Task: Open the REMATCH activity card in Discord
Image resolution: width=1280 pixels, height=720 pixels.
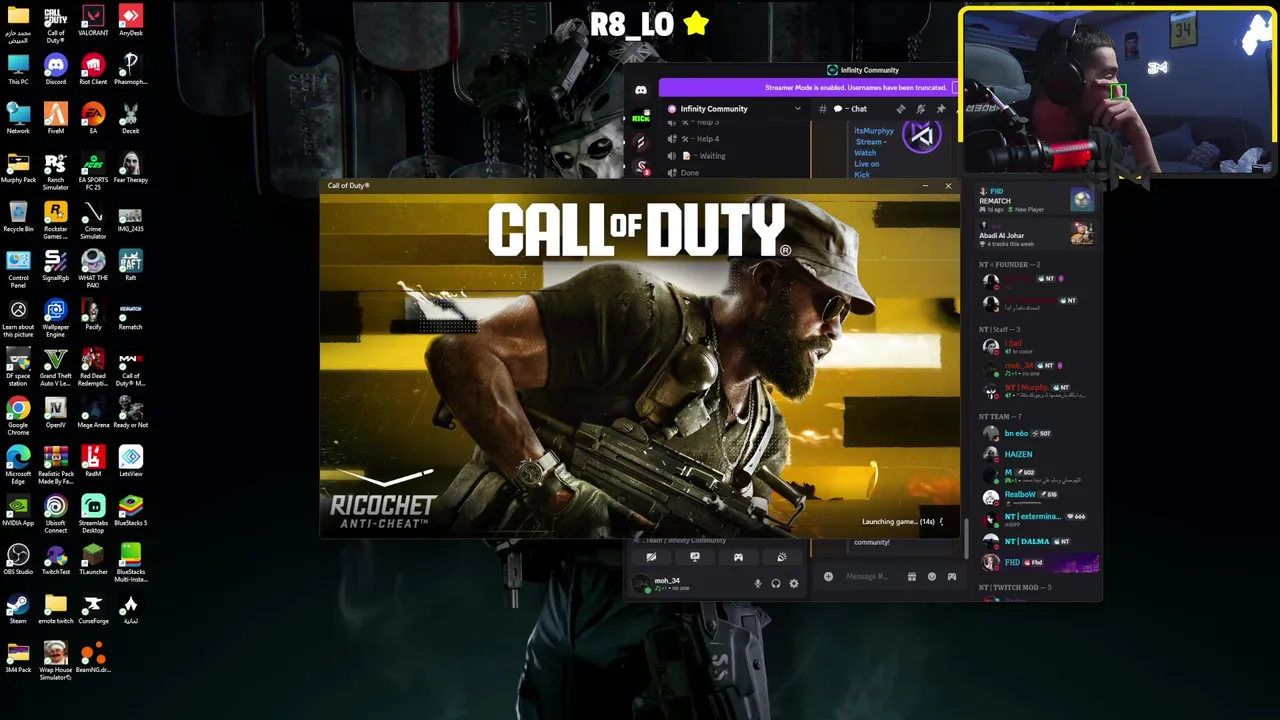Action: click(x=1036, y=200)
